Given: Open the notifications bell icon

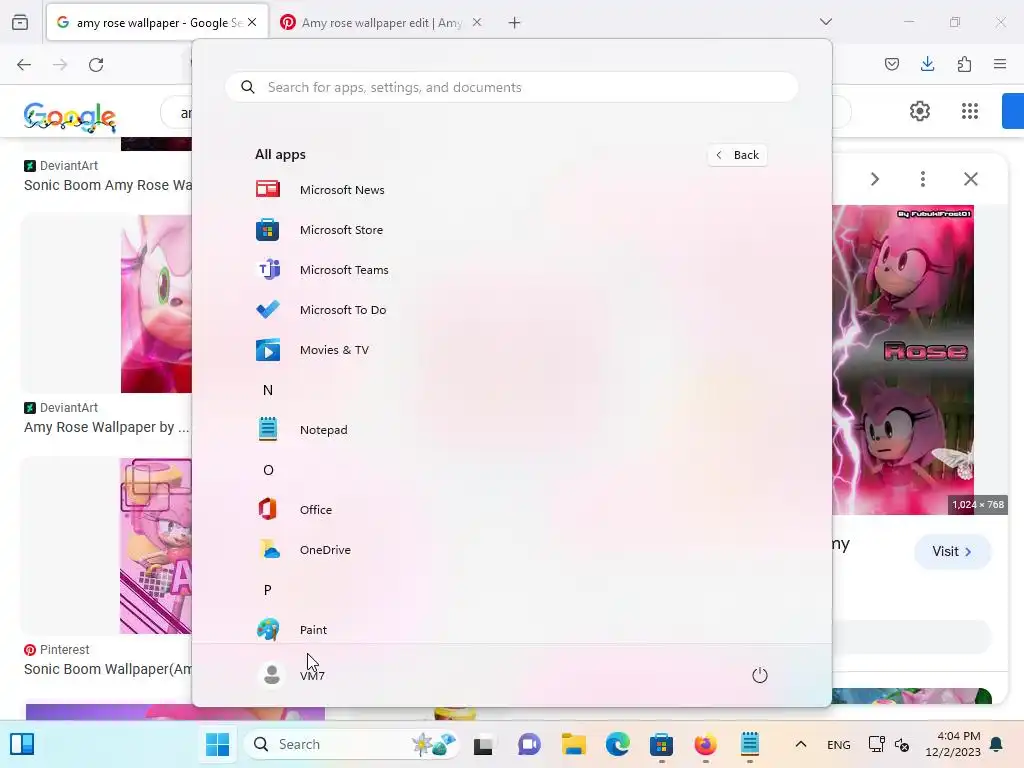Looking at the screenshot, I should [x=997, y=744].
